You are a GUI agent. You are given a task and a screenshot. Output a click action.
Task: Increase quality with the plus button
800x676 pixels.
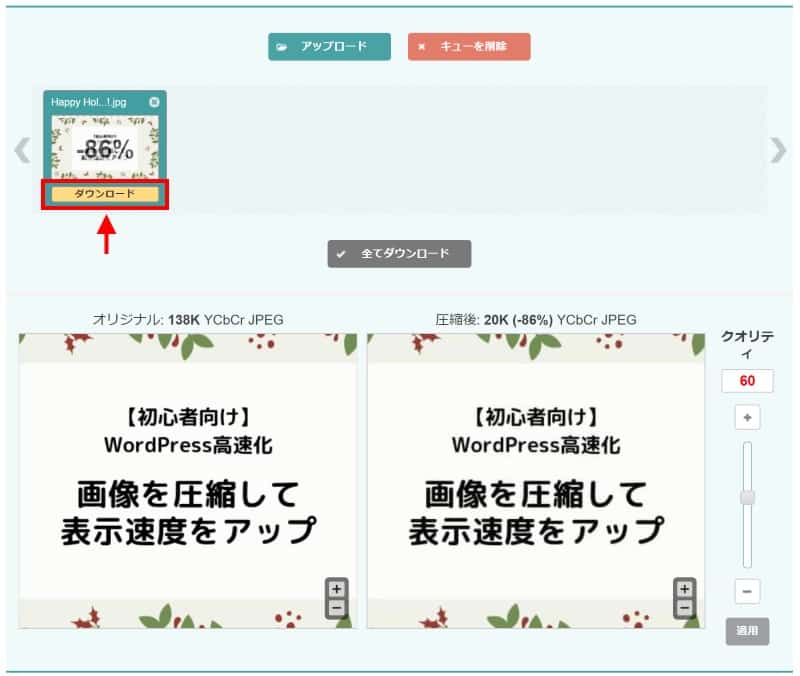click(747, 418)
